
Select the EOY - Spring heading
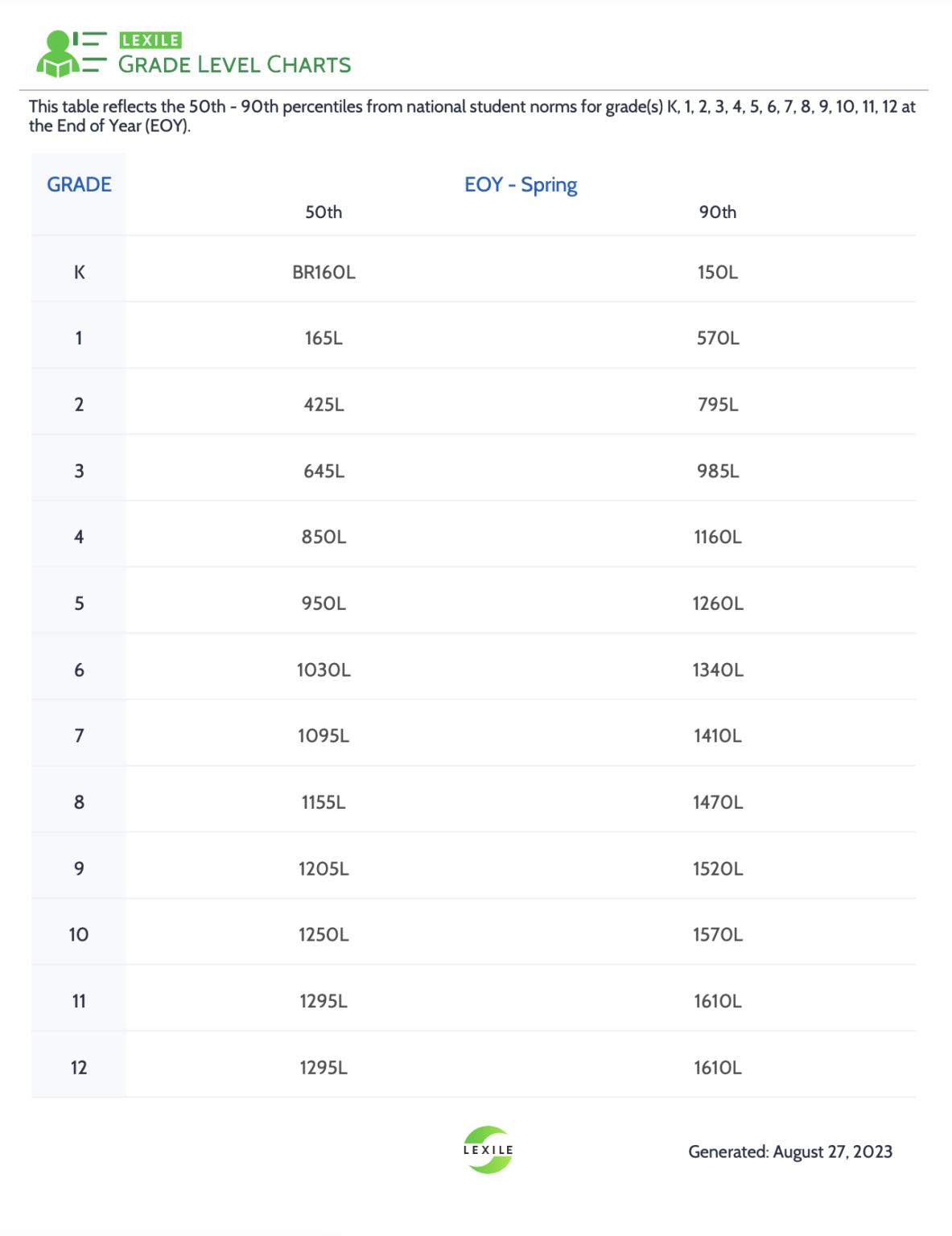[521, 184]
